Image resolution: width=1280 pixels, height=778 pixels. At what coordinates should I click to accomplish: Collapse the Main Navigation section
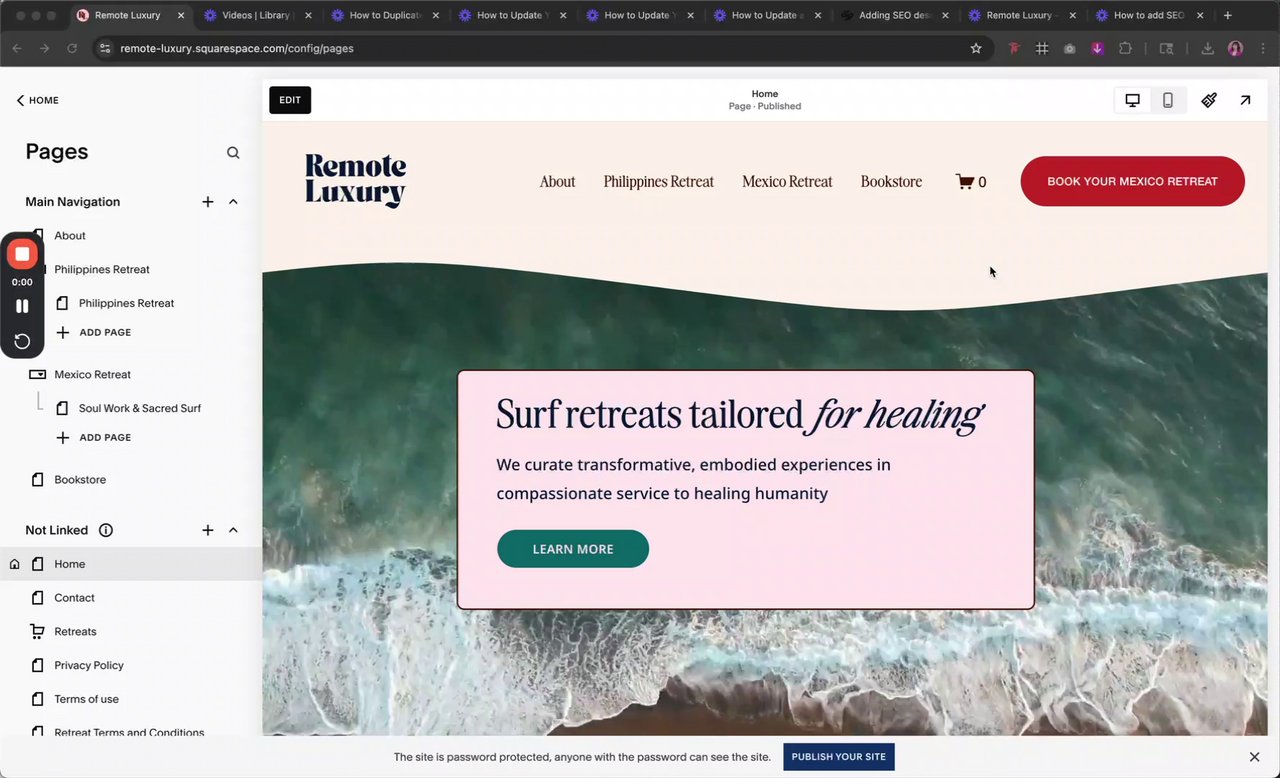click(x=233, y=202)
